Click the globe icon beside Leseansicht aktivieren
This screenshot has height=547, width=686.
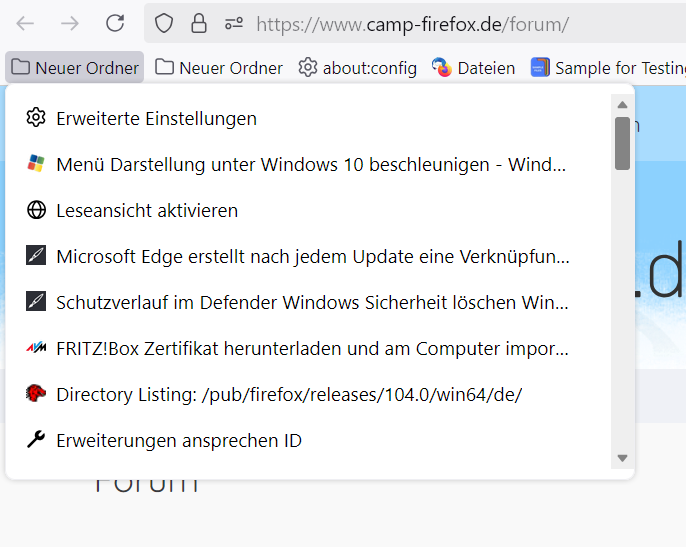point(36,210)
